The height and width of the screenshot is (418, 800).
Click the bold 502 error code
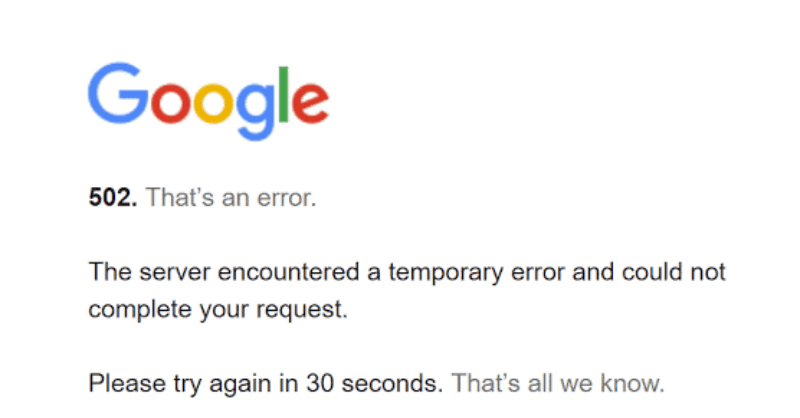pos(112,198)
